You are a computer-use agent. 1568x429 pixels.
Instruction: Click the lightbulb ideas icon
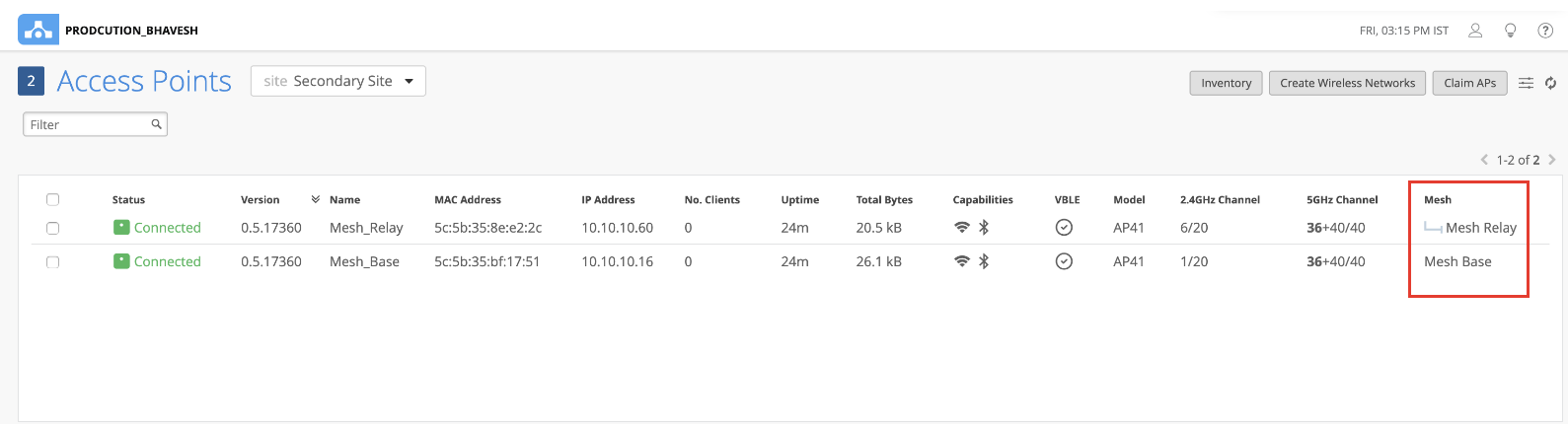1510,31
